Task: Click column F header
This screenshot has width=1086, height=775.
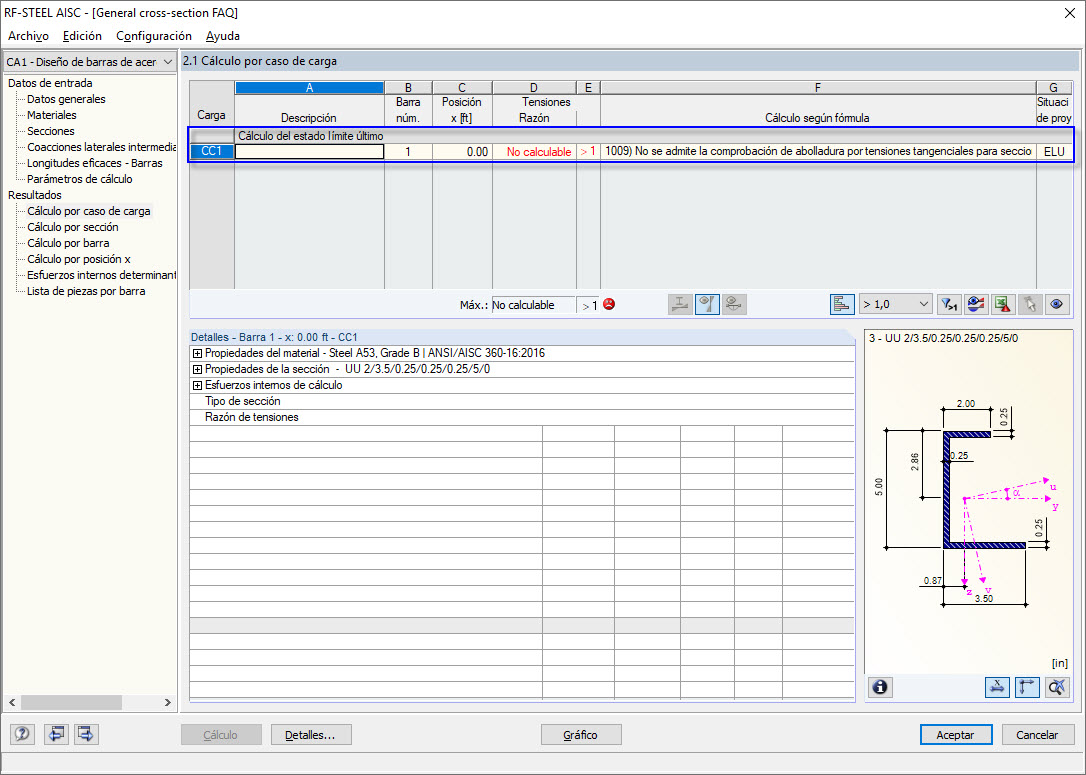Action: click(x=818, y=87)
